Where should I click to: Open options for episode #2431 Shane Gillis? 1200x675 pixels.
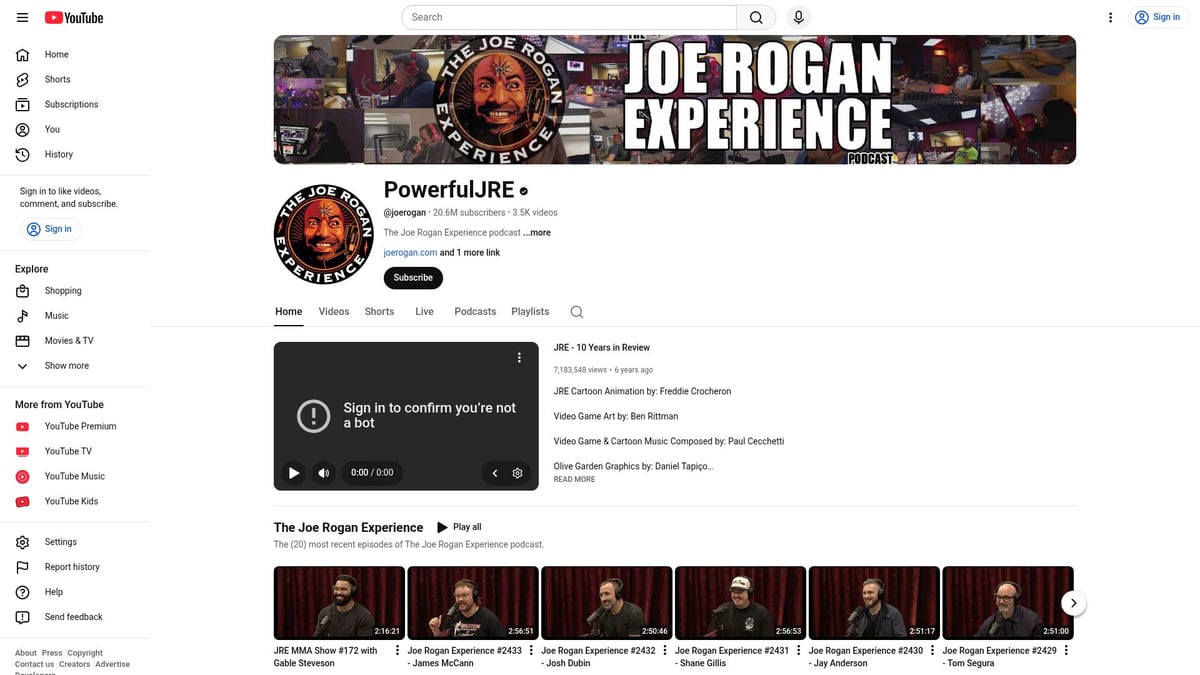click(798, 650)
